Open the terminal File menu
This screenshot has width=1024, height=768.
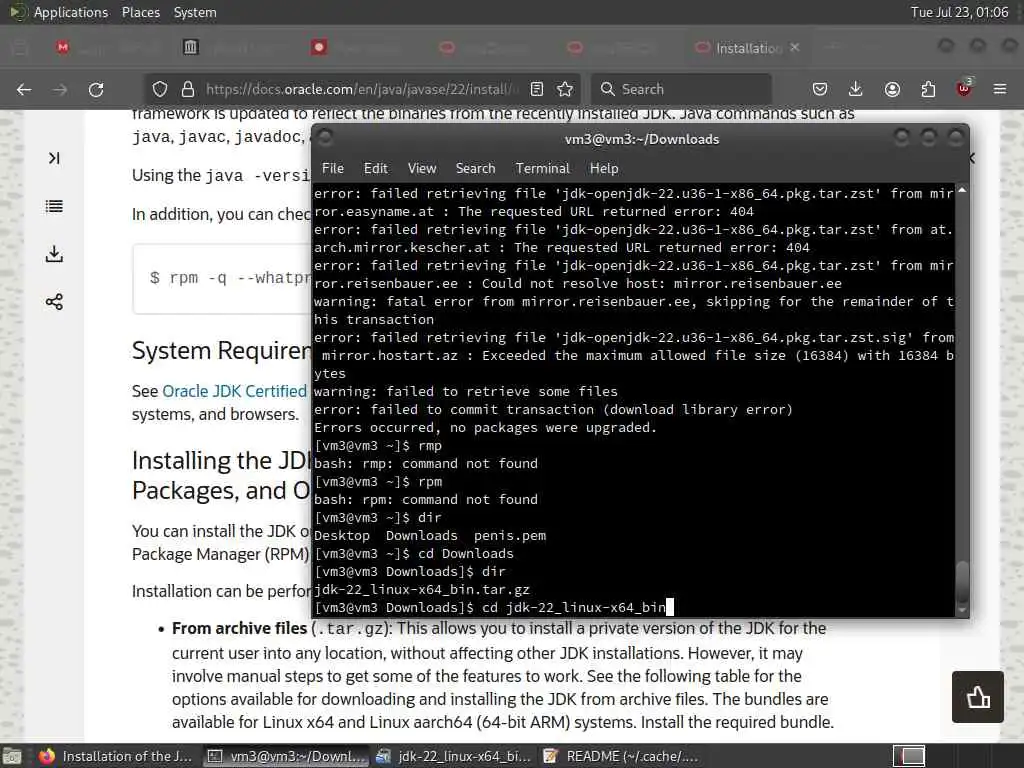click(x=332, y=168)
